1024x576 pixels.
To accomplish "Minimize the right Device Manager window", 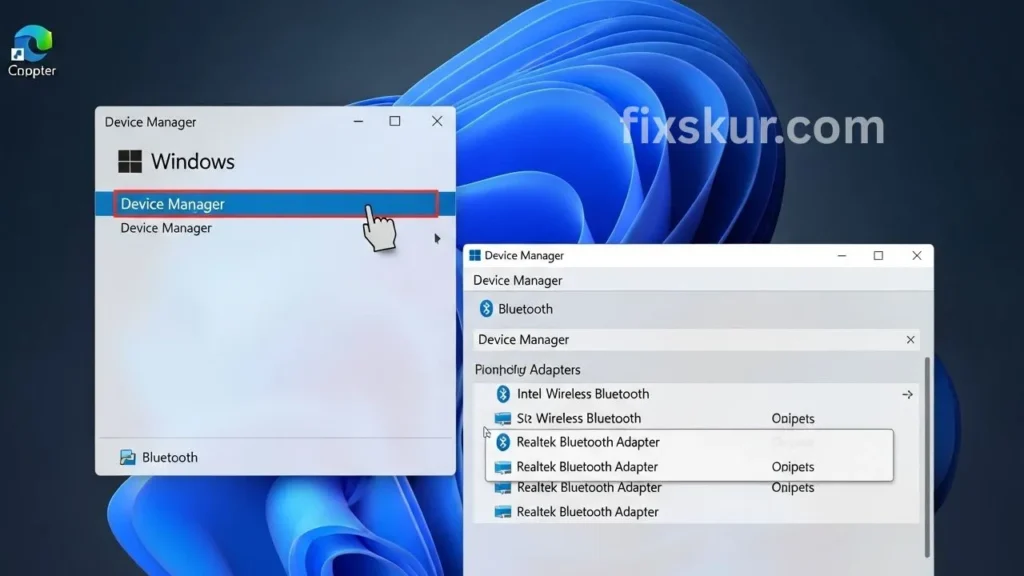I will [842, 255].
